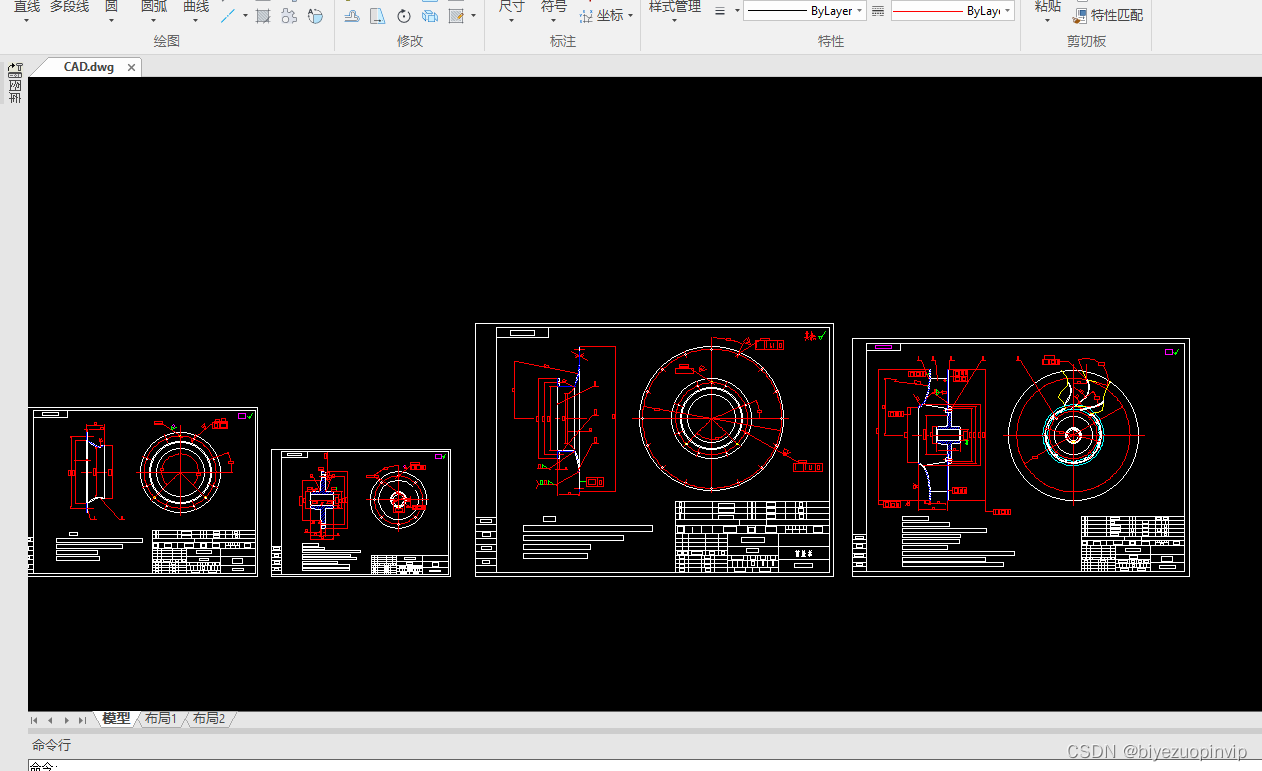Open the 图册 panel on the left sidebar
Image resolution: width=1262 pixels, height=771 pixels.
(15, 92)
